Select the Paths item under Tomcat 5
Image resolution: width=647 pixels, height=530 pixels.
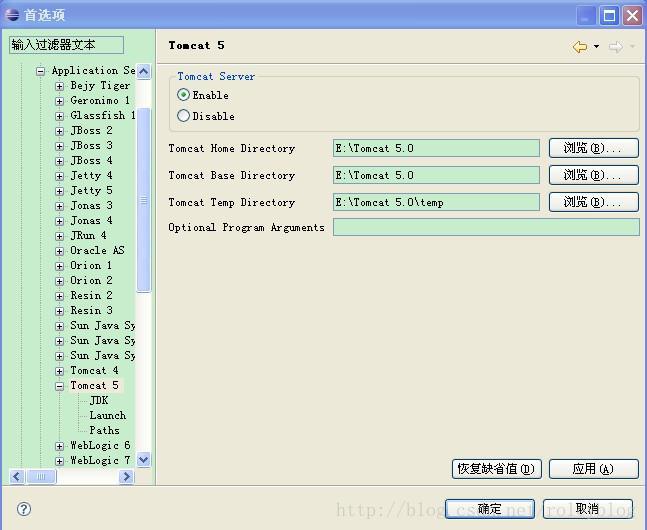click(x=104, y=430)
